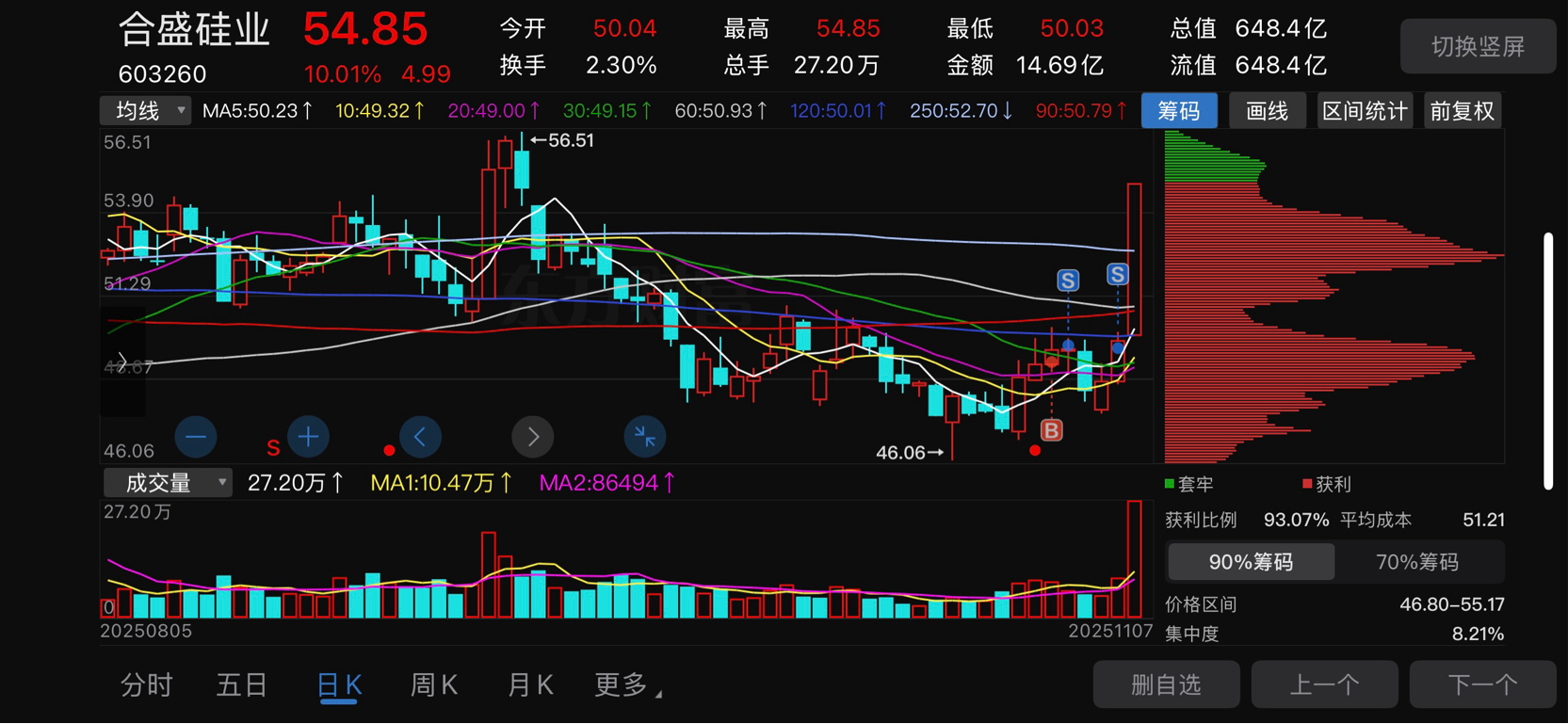
Task: Click the stock code 603260
Action: tap(162, 73)
